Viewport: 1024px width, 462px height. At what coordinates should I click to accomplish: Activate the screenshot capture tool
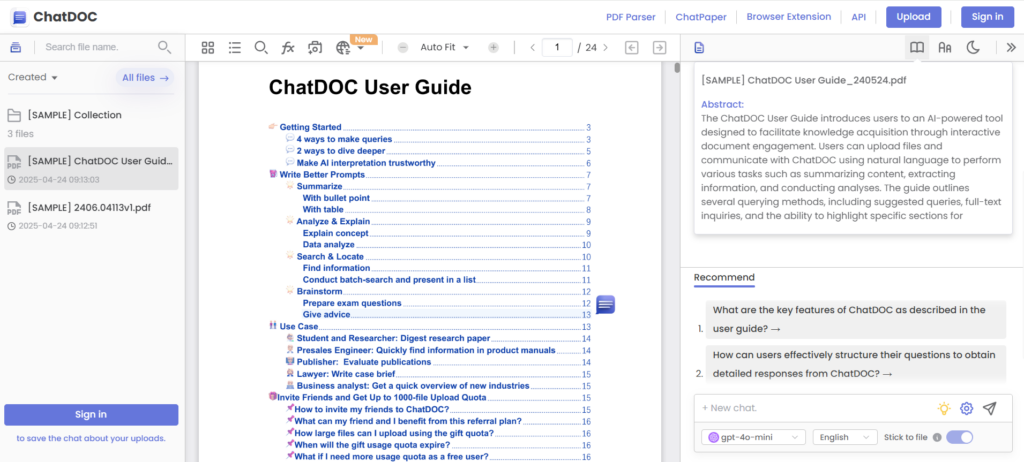pyautogui.click(x=315, y=47)
